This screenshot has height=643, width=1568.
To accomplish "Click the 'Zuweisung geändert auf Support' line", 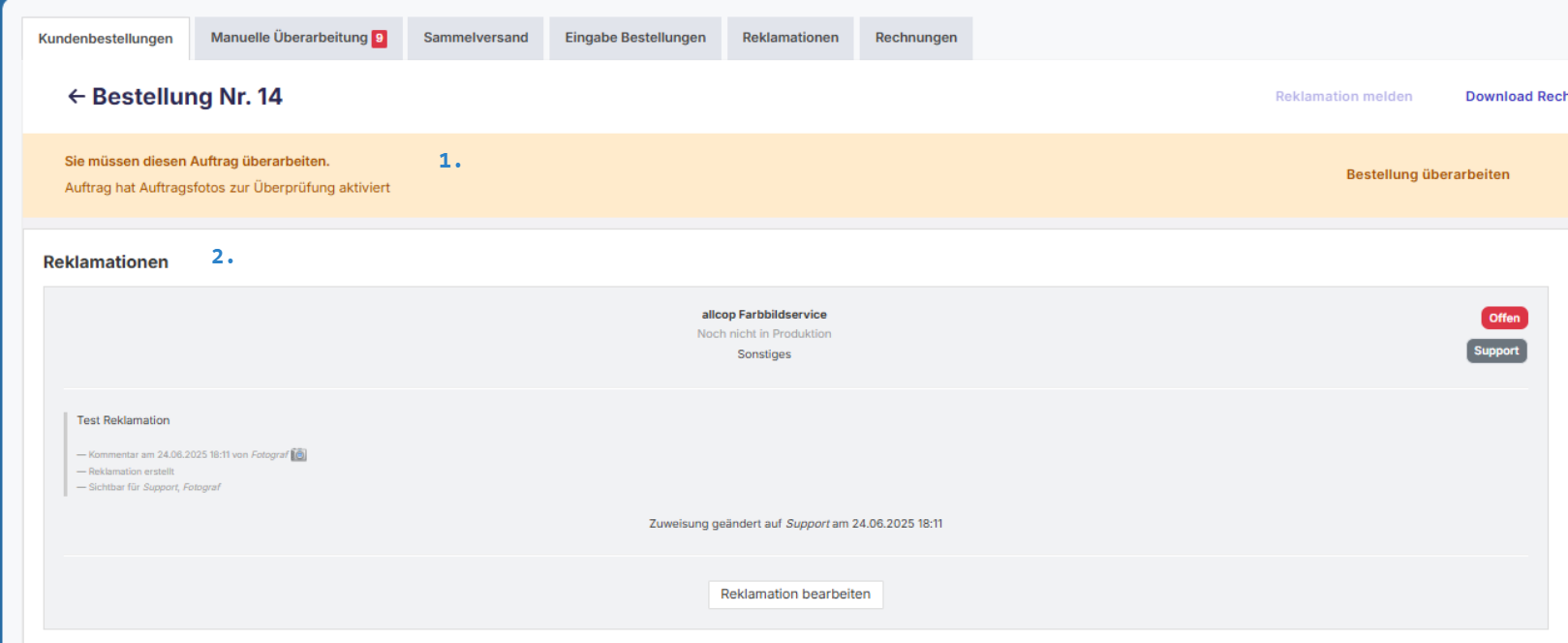I will pyautogui.click(x=795, y=524).
